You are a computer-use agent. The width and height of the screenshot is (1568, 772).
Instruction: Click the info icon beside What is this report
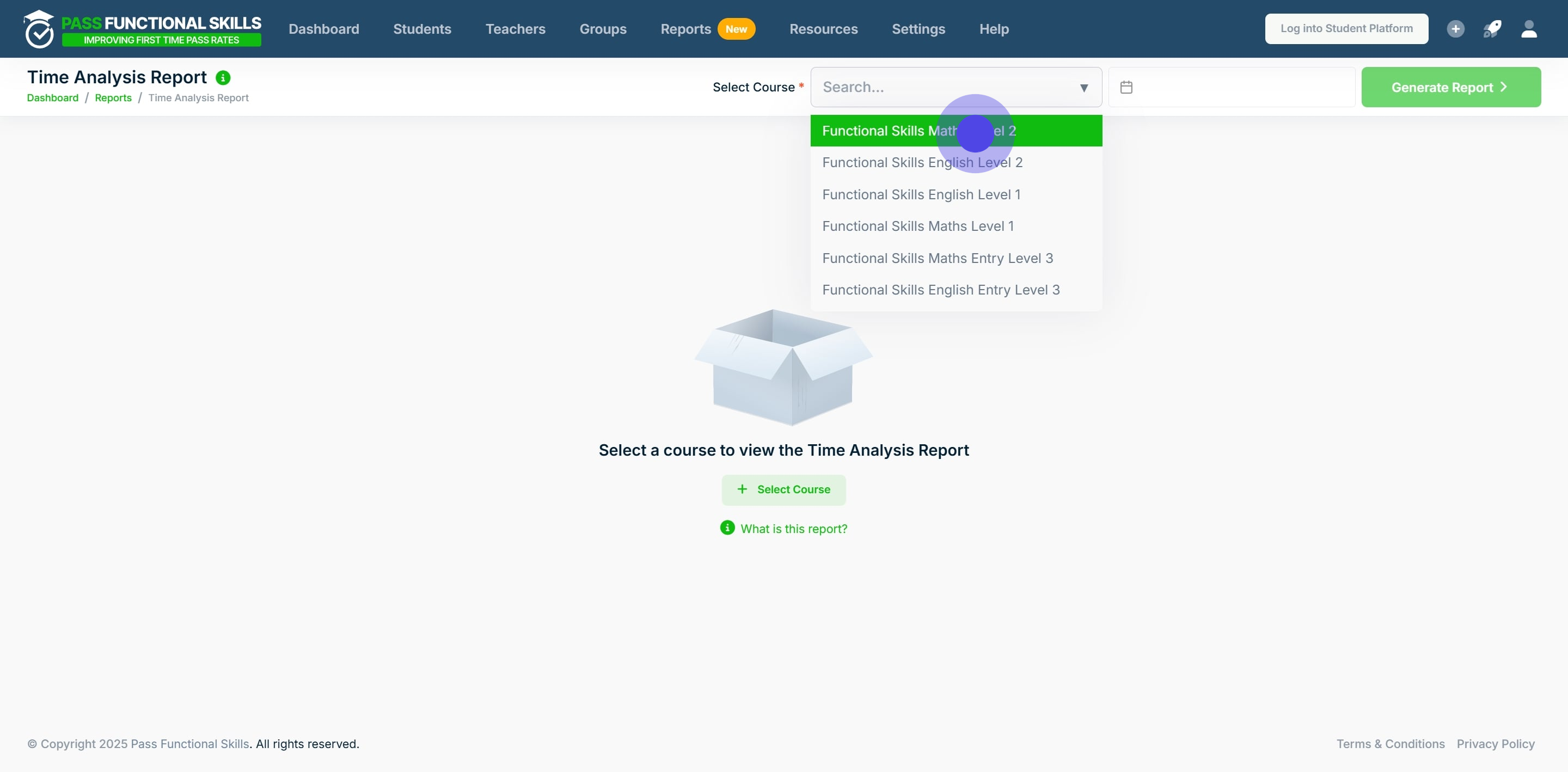click(727, 528)
